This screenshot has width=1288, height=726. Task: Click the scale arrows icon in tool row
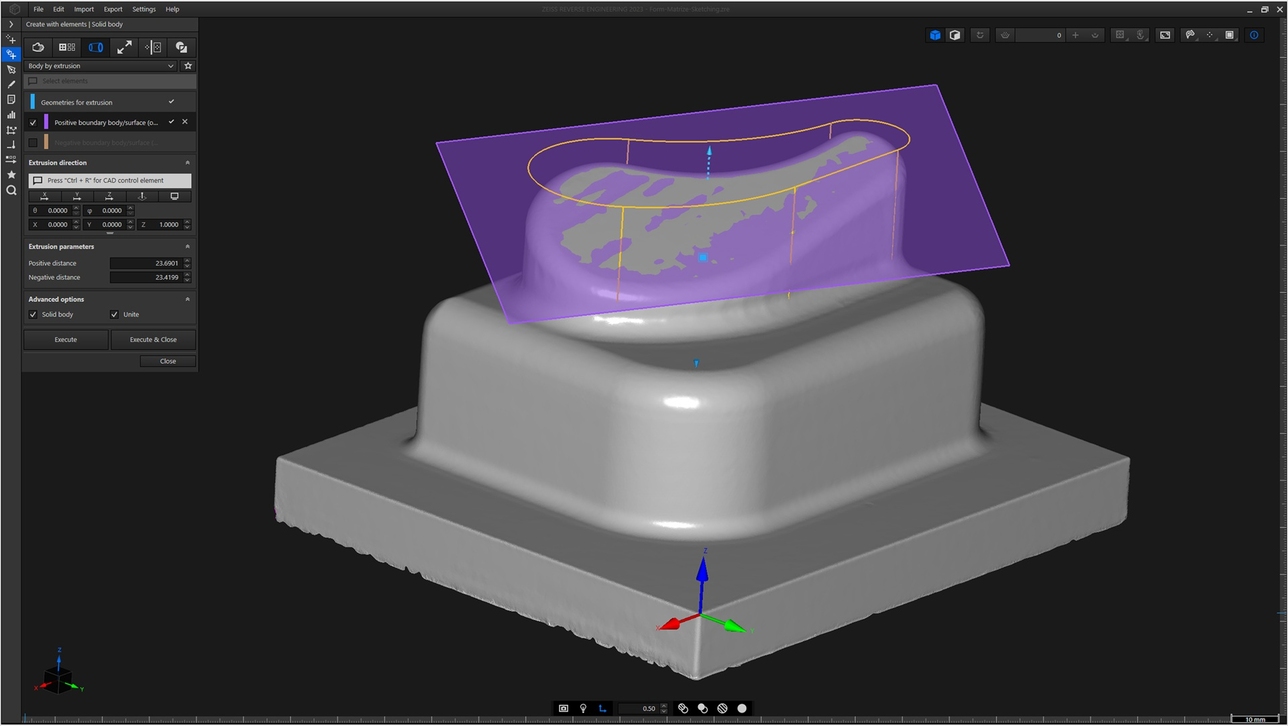point(124,47)
